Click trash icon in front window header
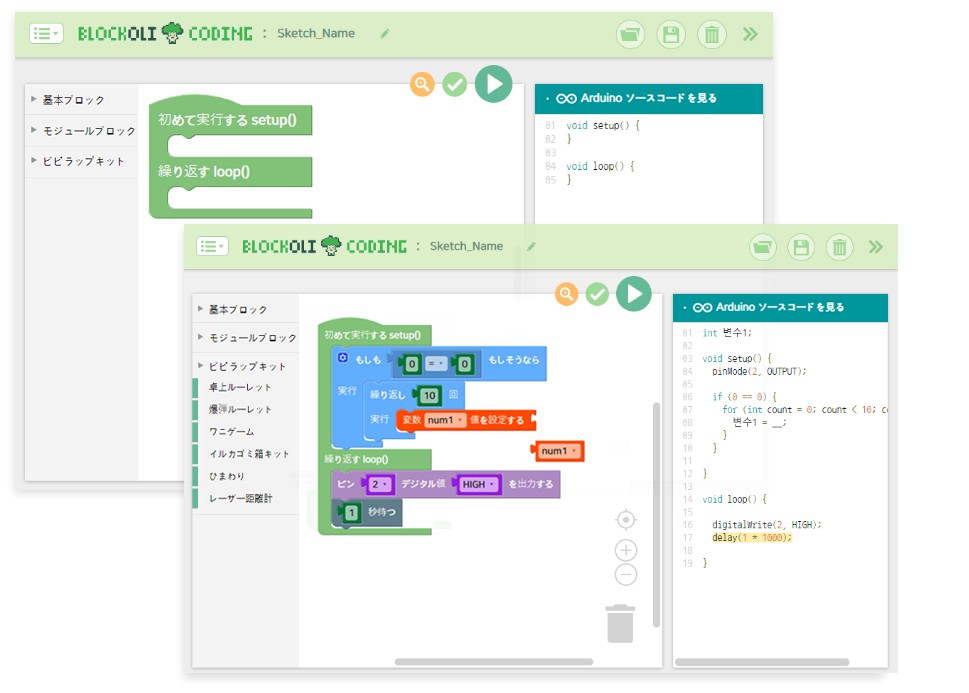The height and width of the screenshot is (693, 969). pyautogui.click(x=839, y=247)
